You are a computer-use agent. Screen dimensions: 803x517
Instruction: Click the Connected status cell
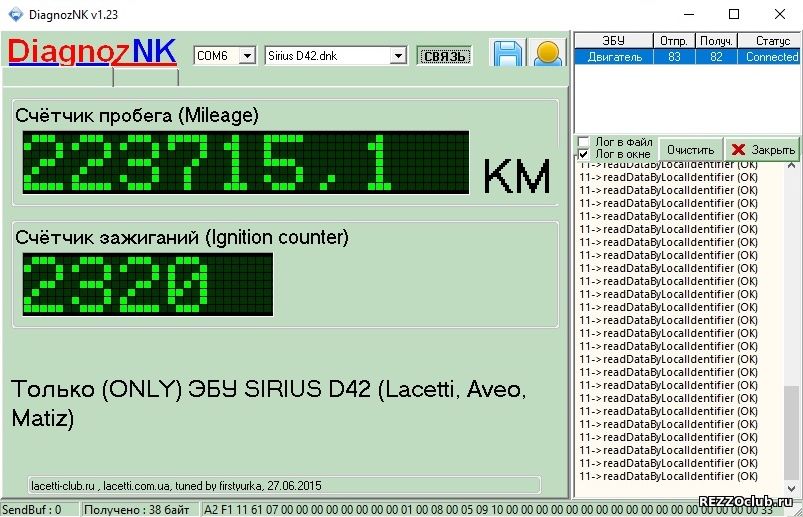[769, 57]
